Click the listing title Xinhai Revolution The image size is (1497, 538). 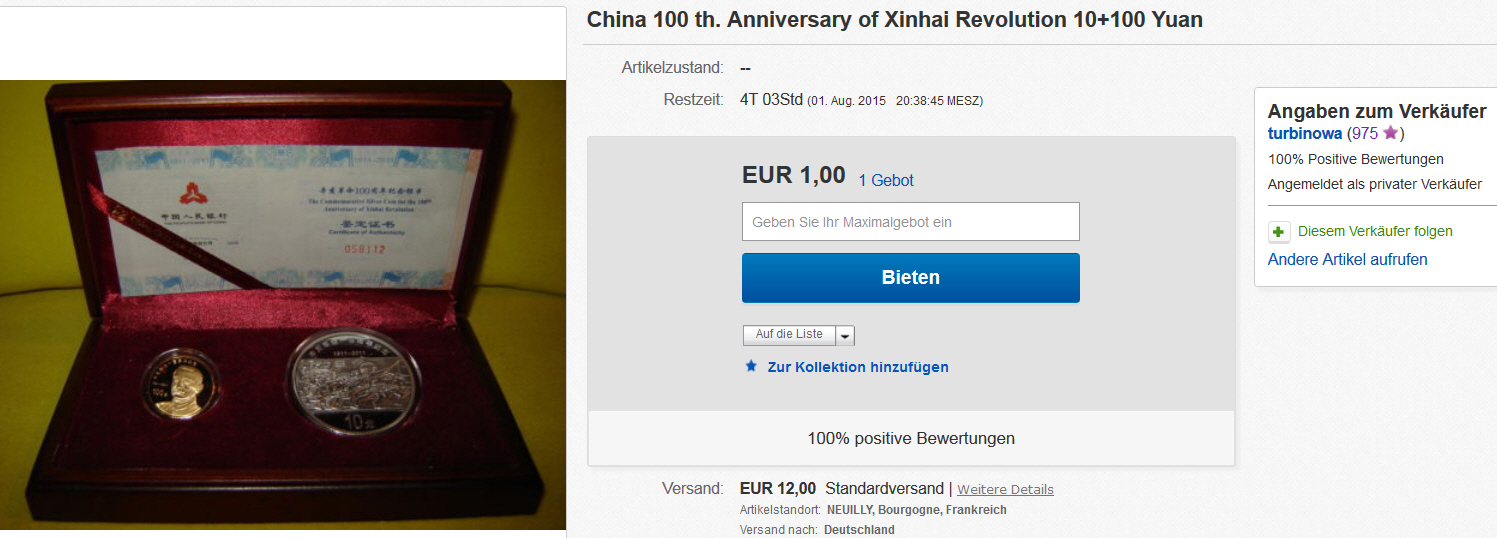(x=894, y=20)
